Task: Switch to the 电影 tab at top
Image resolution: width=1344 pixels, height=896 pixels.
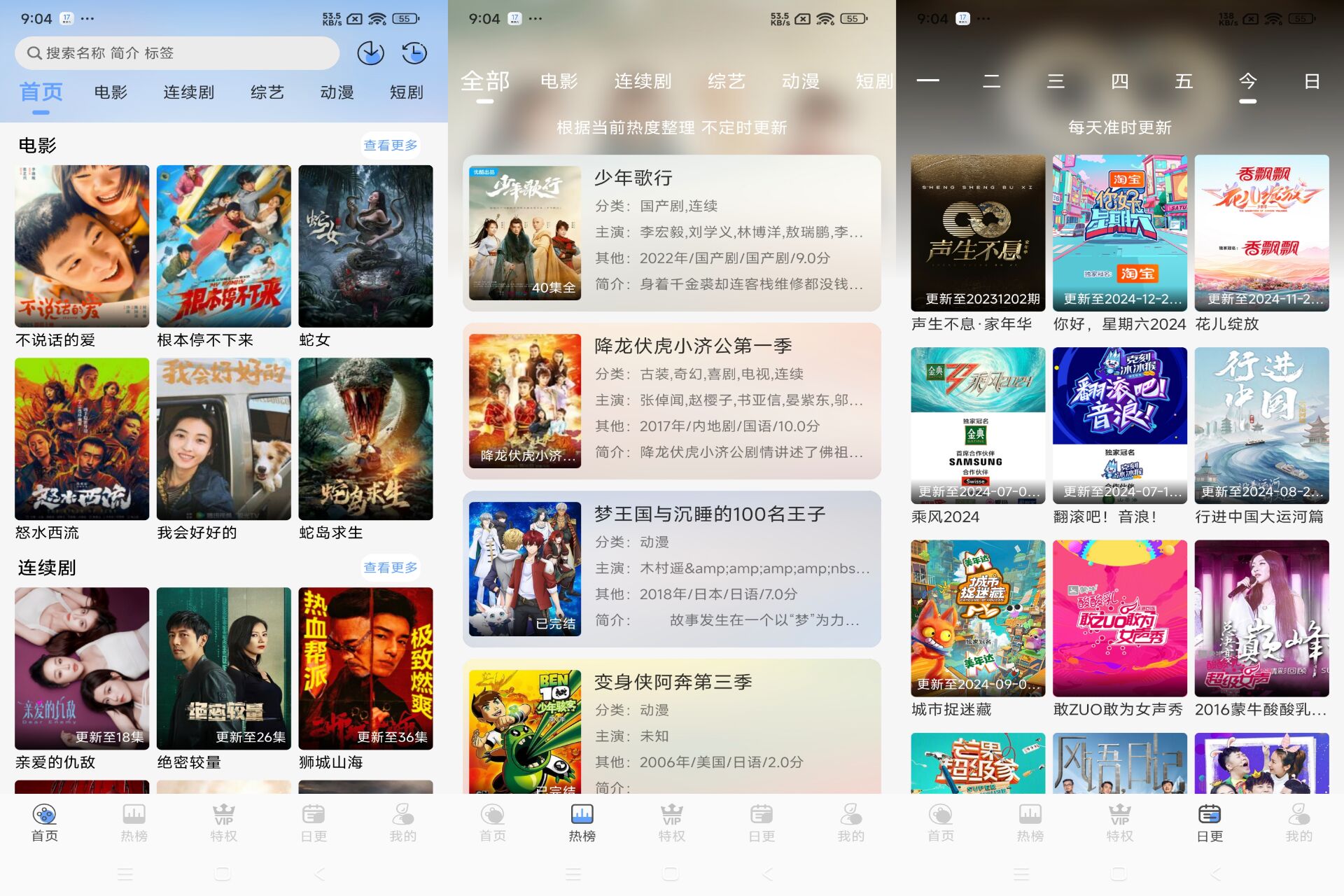Action: [112, 92]
